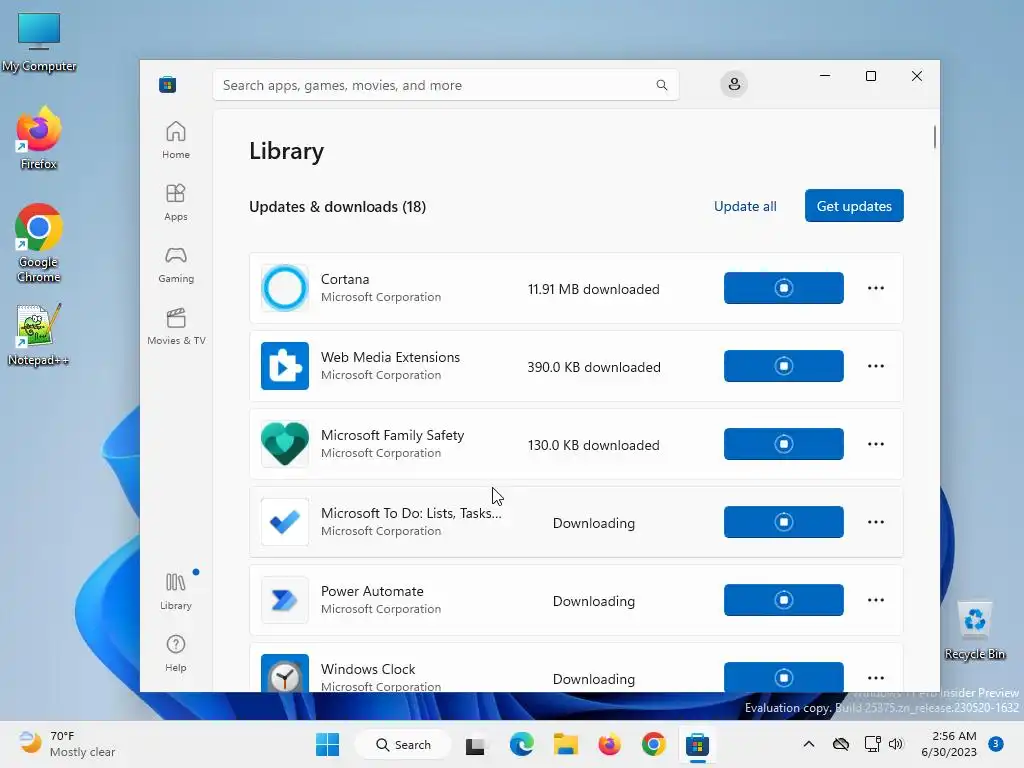
Task: Click the Updates & downloads (18) heading
Action: point(338,206)
